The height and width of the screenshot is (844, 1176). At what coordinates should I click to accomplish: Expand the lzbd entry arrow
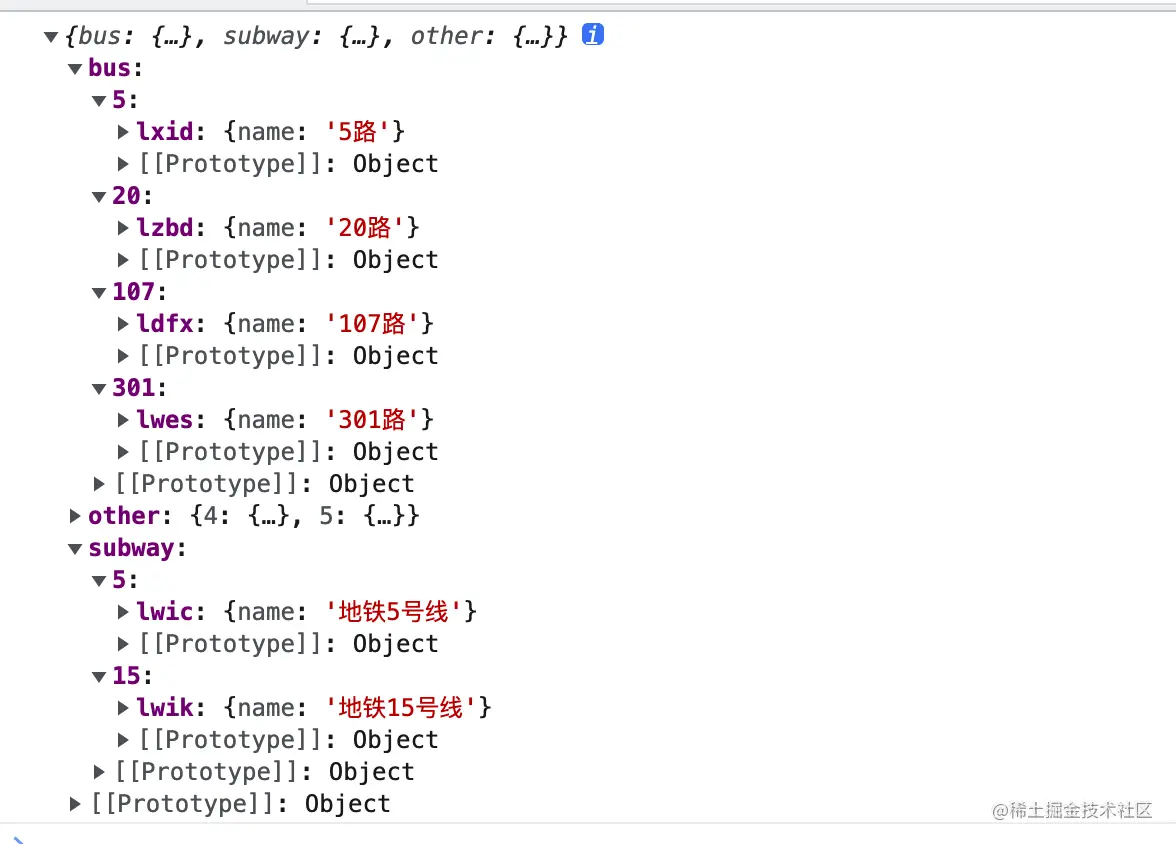(123, 227)
